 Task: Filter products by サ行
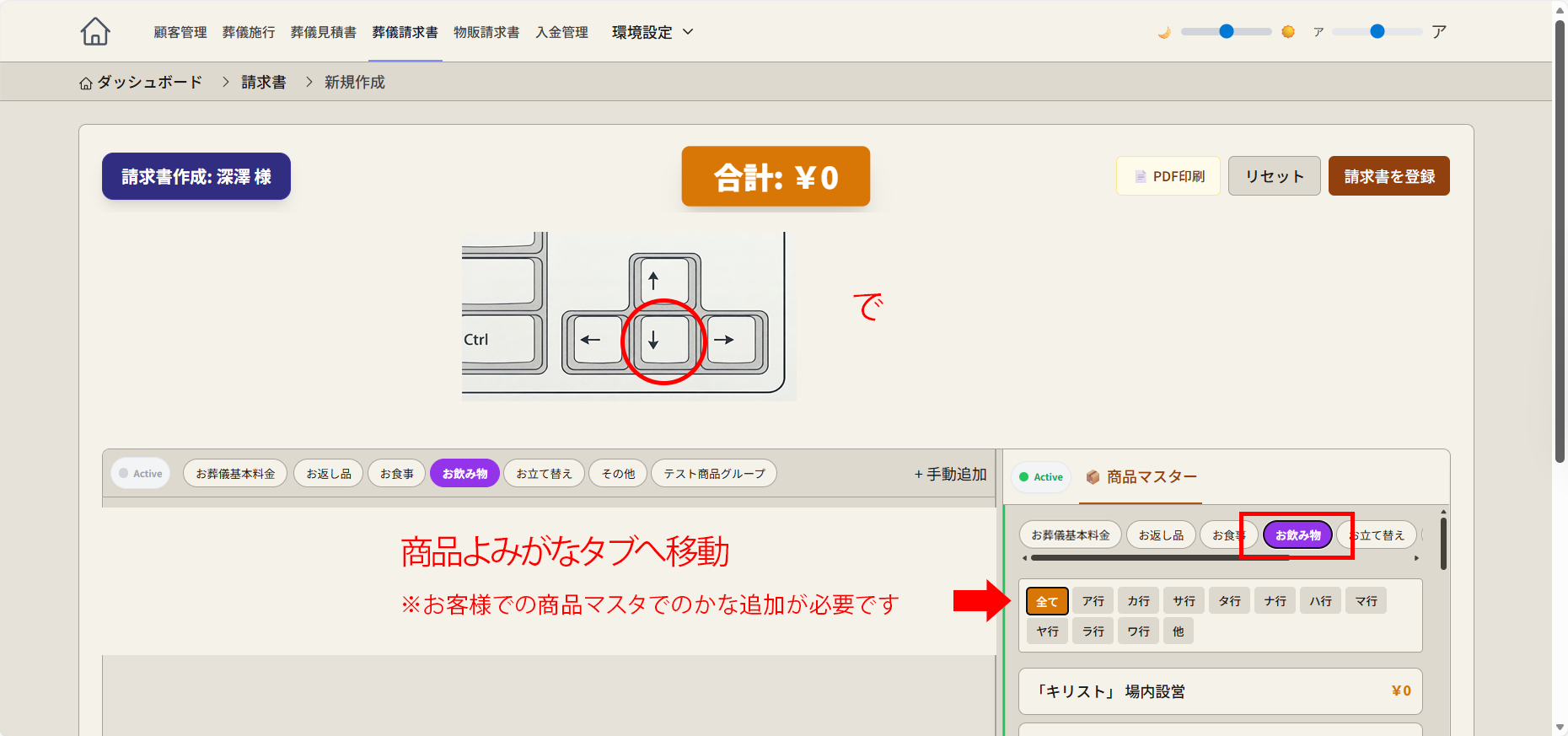1184,601
